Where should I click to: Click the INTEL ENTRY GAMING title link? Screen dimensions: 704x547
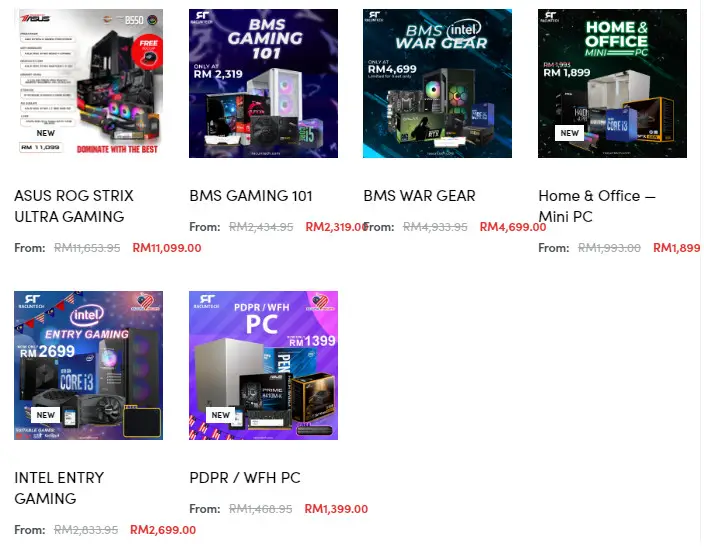pos(59,488)
